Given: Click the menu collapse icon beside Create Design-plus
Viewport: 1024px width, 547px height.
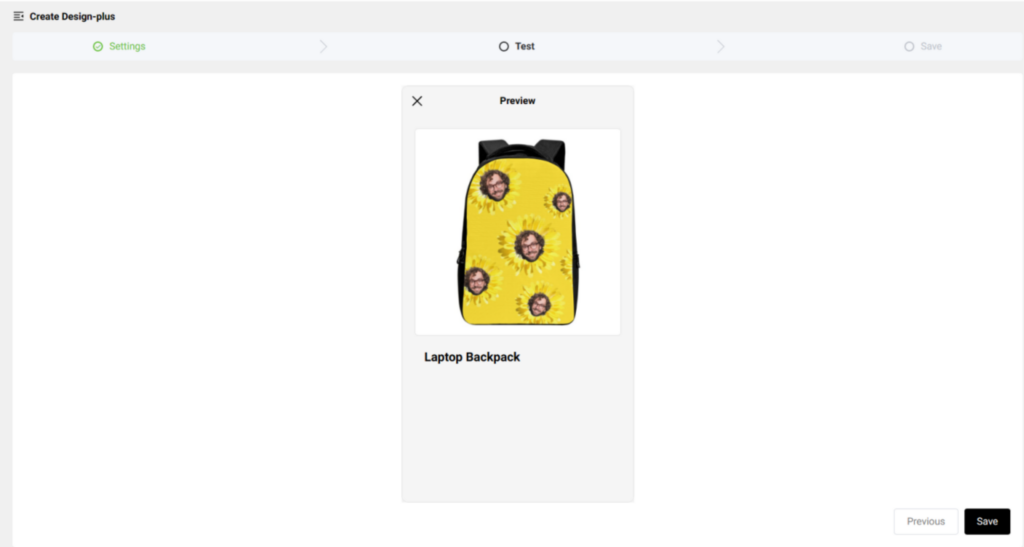Looking at the screenshot, I should (x=18, y=16).
